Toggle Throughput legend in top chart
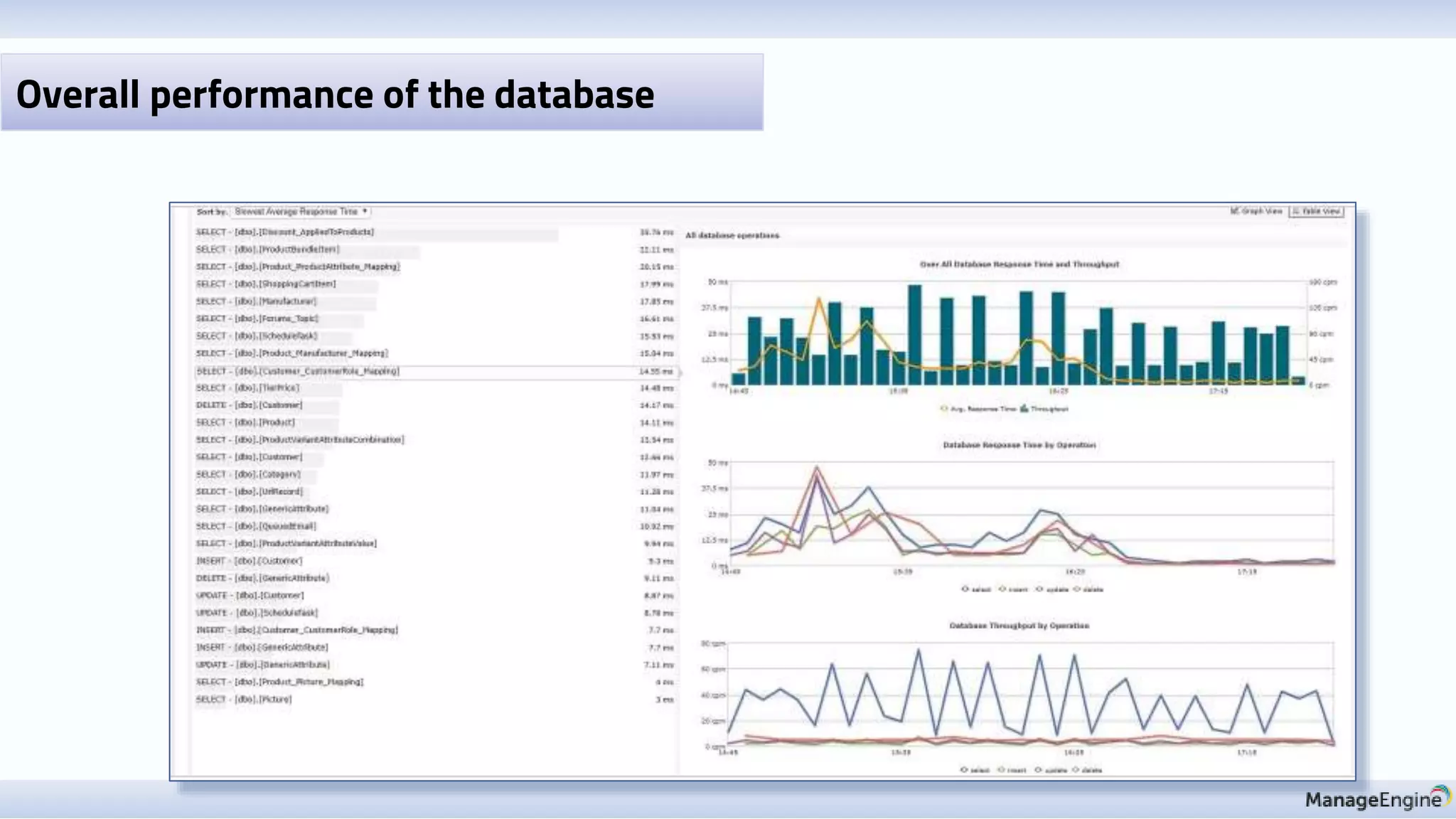Screen dimensions: 1456x819 tap(1044, 409)
